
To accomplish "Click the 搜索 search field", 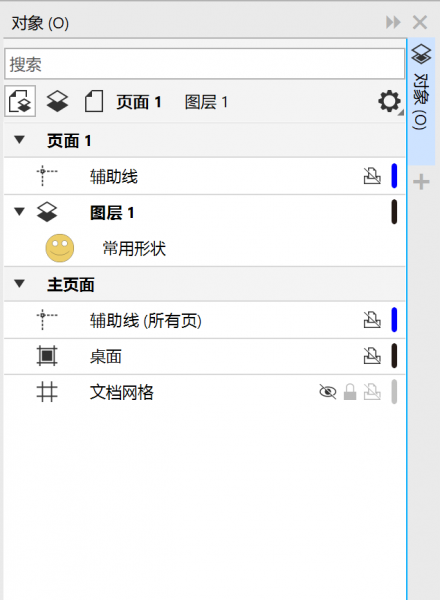I will pos(204,64).
